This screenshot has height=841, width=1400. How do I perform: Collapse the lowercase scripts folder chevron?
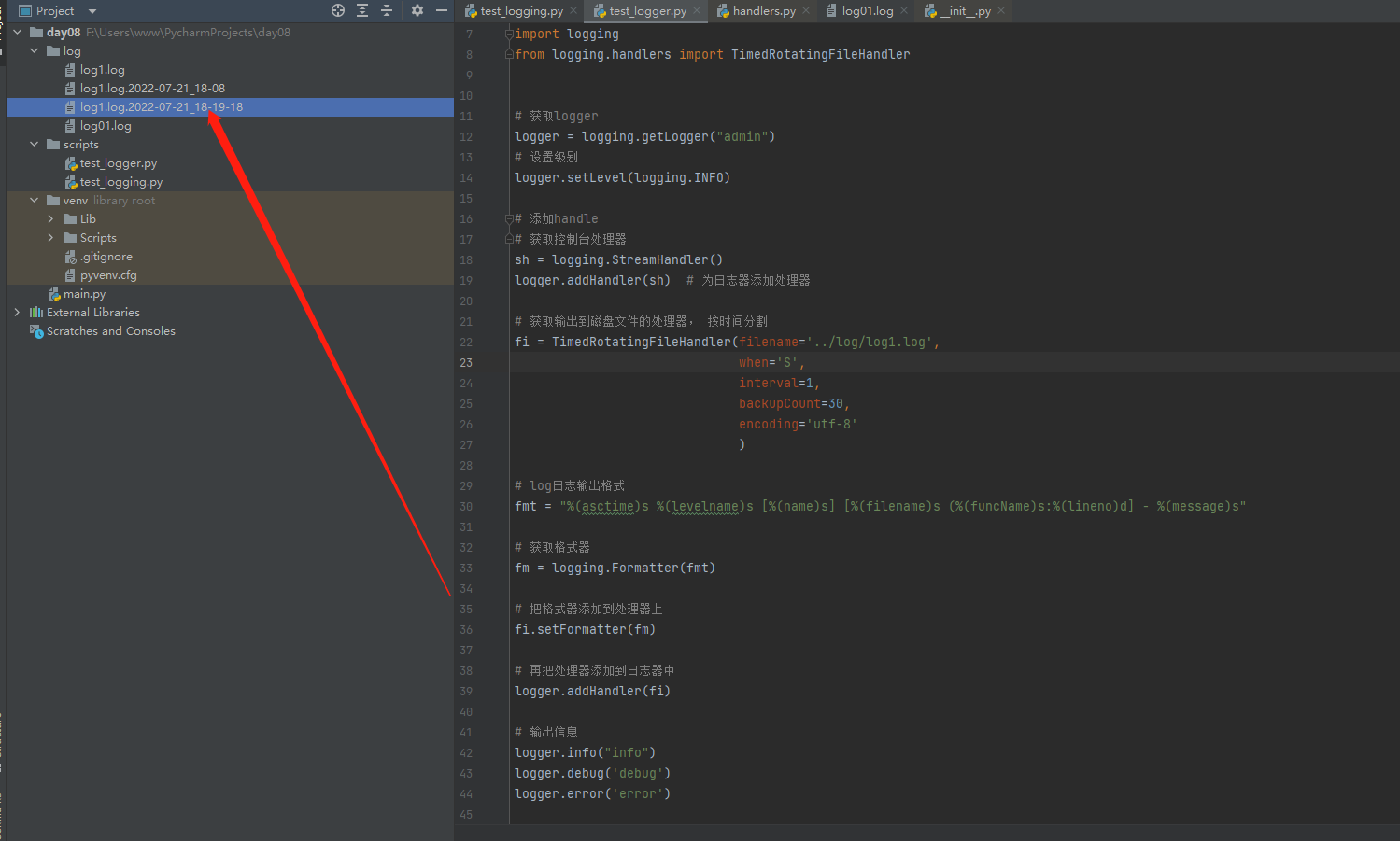coord(34,145)
